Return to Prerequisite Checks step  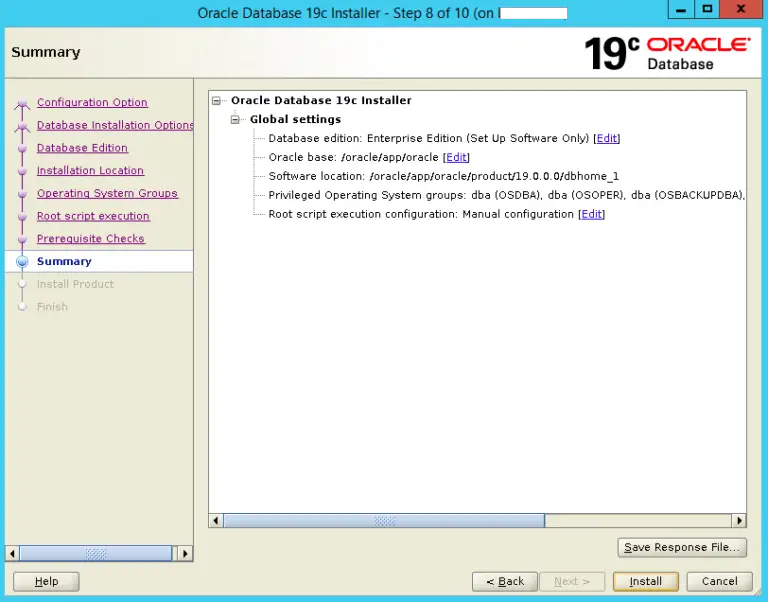click(x=90, y=239)
